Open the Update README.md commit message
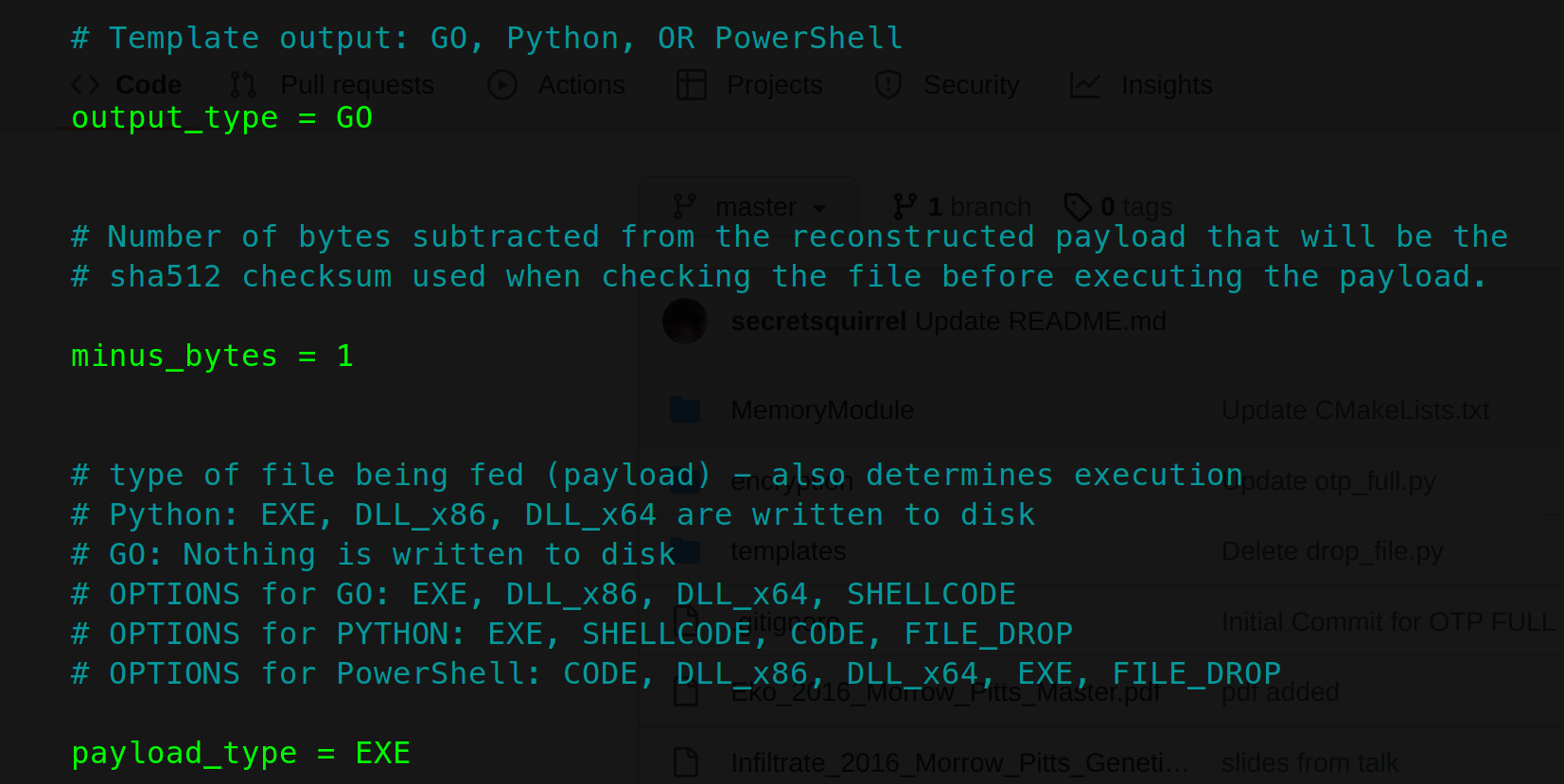The width and height of the screenshot is (1564, 784). (1040, 322)
